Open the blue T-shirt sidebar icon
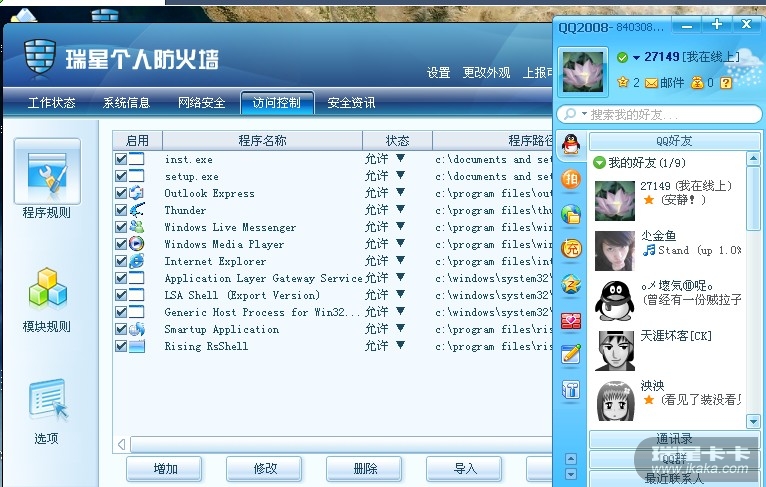This screenshot has height=487, width=766. tap(571, 390)
